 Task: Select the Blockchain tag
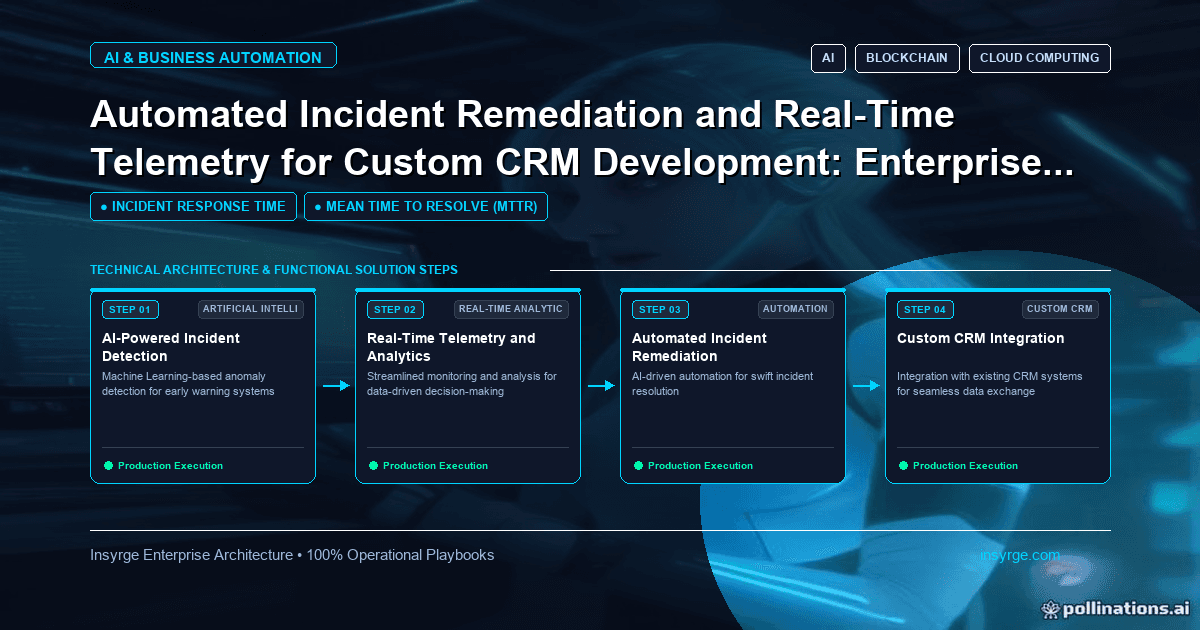(907, 58)
